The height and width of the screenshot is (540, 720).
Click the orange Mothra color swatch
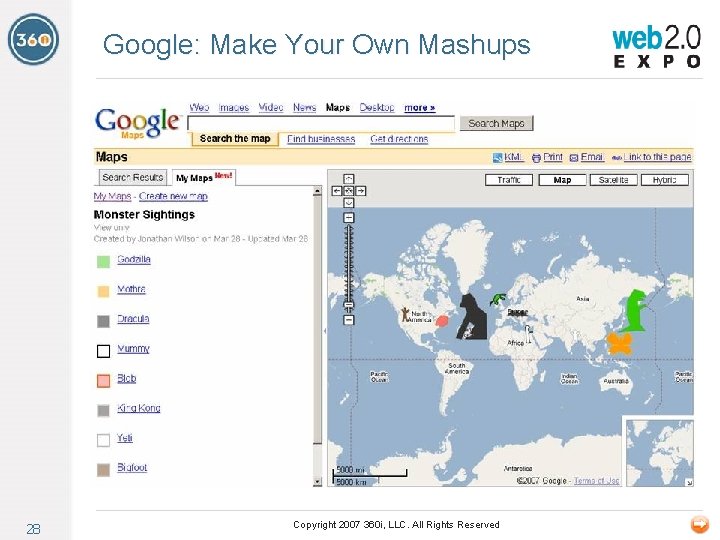[x=103, y=292]
